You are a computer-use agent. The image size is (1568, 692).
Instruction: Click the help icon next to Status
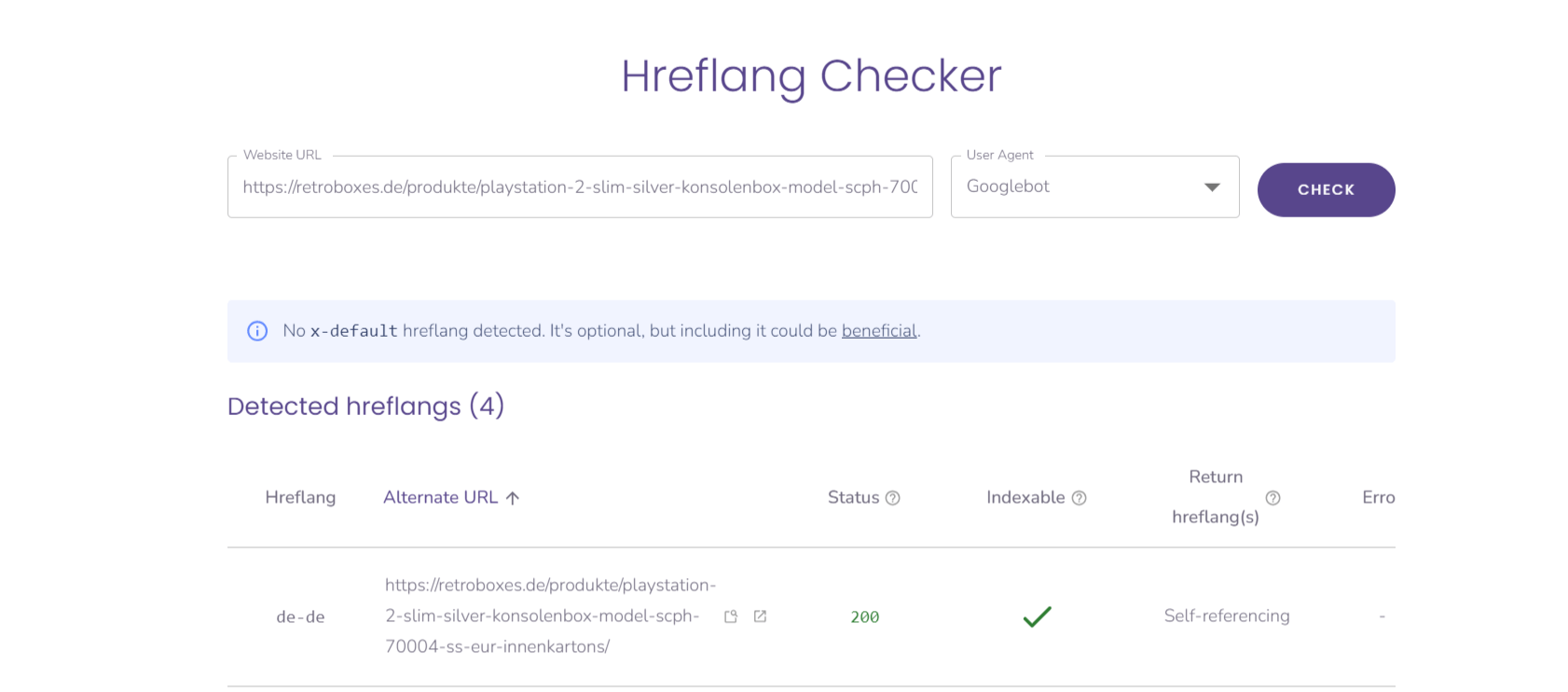pyautogui.click(x=892, y=498)
